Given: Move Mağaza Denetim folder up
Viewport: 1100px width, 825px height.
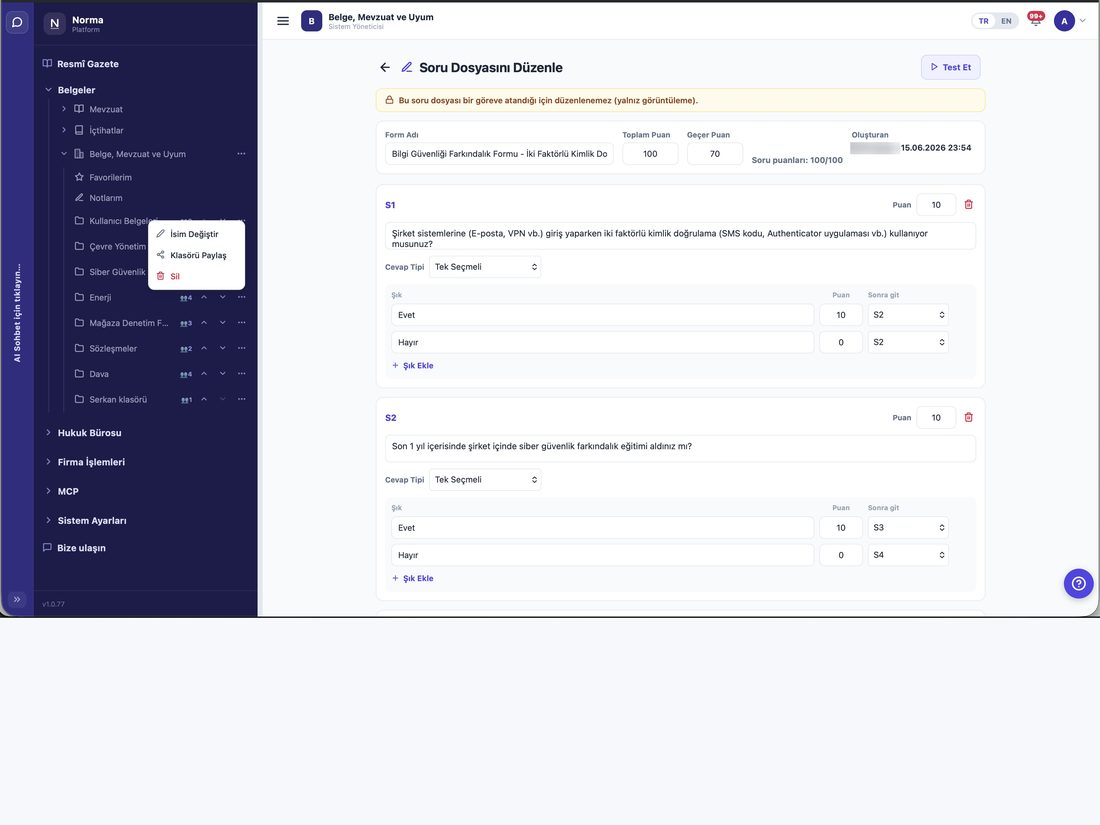Looking at the screenshot, I should coord(204,323).
